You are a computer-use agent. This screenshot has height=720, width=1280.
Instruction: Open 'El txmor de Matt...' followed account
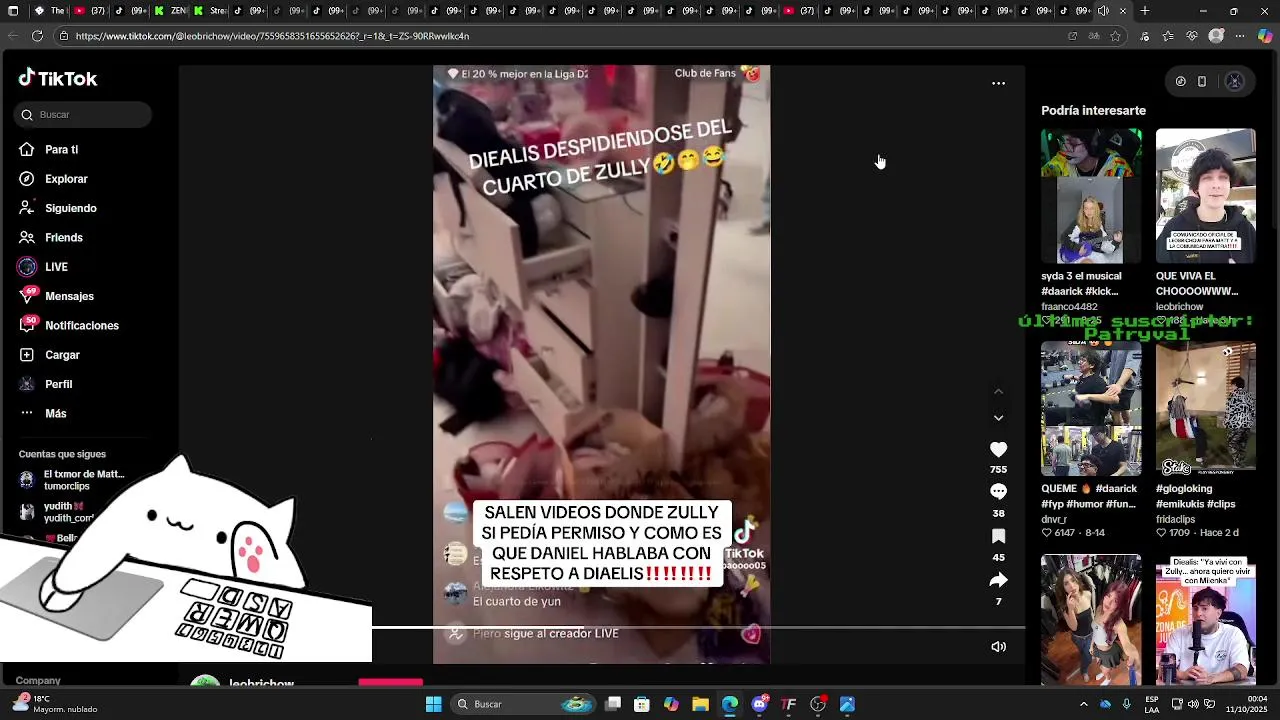click(x=72, y=480)
